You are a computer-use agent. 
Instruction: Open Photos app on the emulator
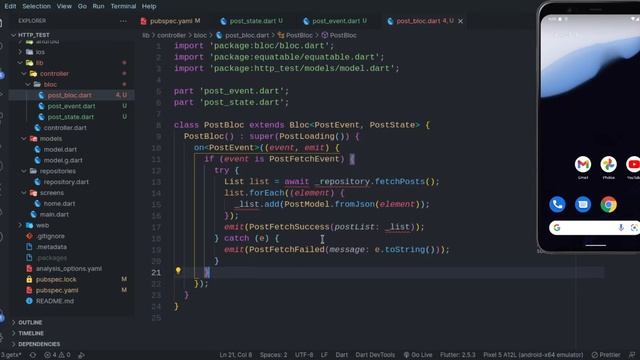coord(609,164)
